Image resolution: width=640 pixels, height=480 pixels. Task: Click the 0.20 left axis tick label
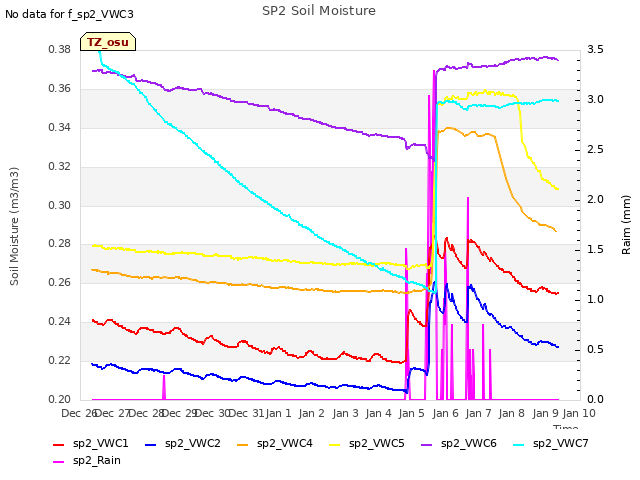pos(60,400)
